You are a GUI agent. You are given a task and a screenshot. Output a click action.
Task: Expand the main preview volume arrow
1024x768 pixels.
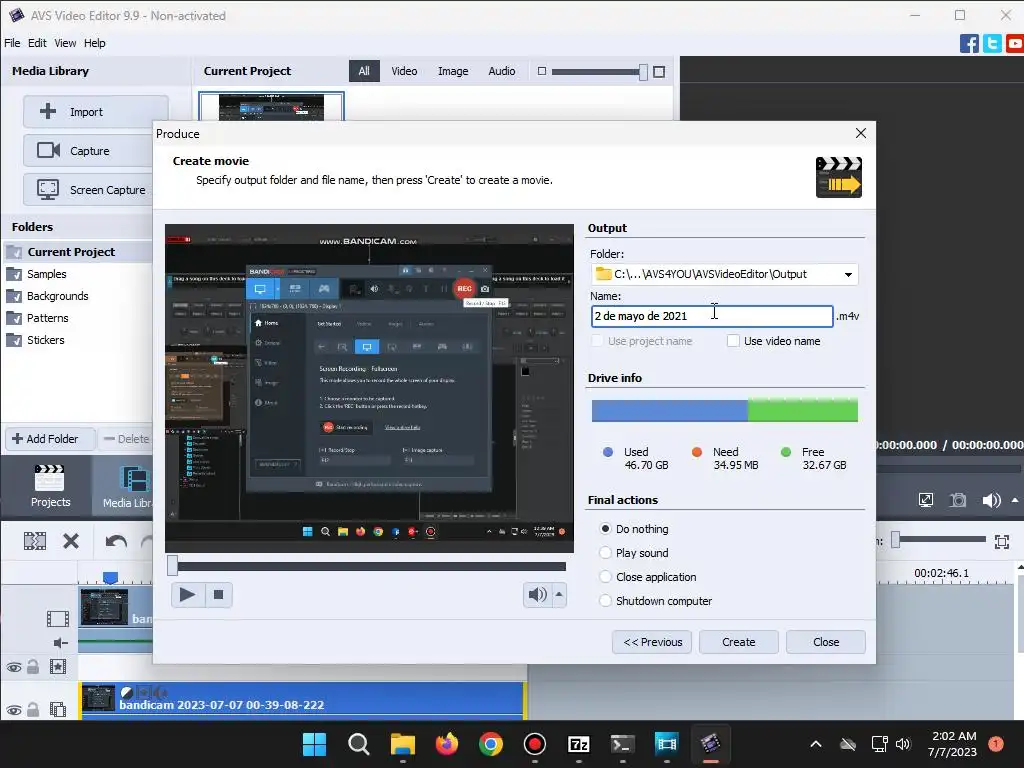point(1015,500)
